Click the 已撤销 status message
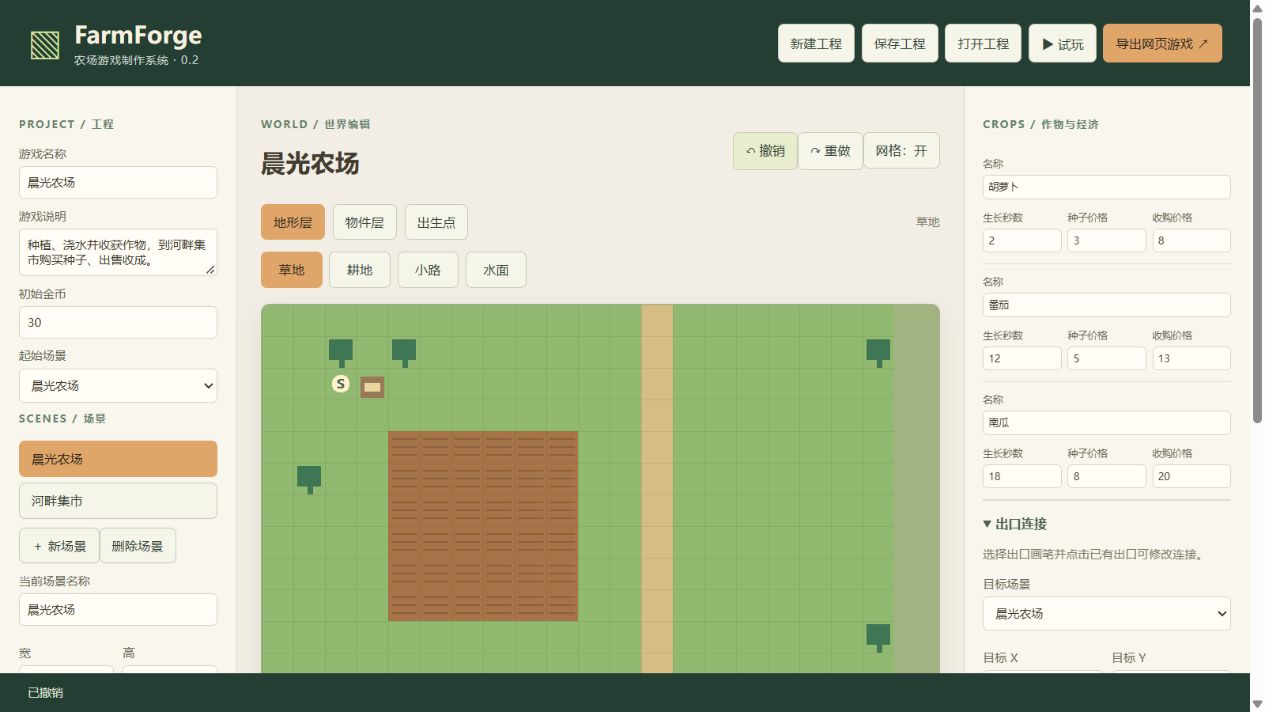1265x712 pixels. (x=45, y=693)
